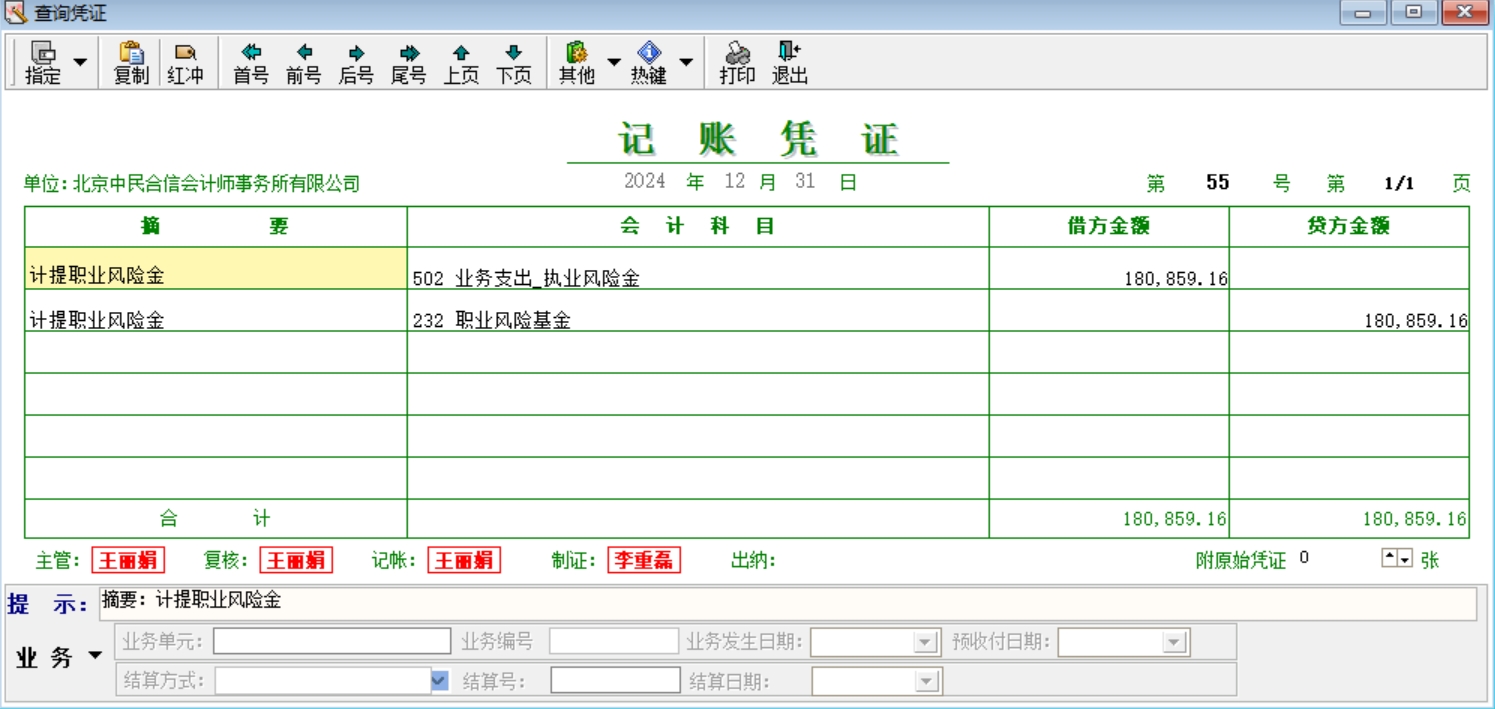Screen dimensions: 1495x709
Task: Click the 业务单元 input field
Action: [332, 641]
